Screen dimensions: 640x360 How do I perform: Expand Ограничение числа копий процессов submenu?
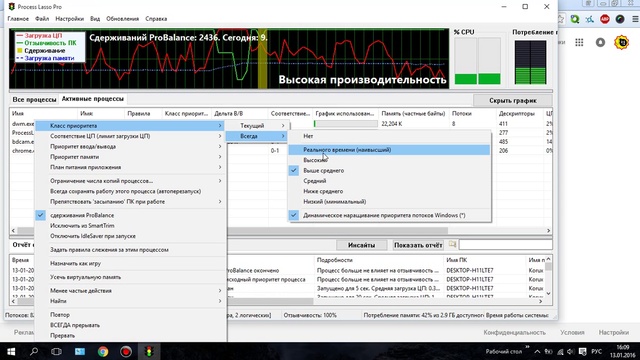point(131,181)
